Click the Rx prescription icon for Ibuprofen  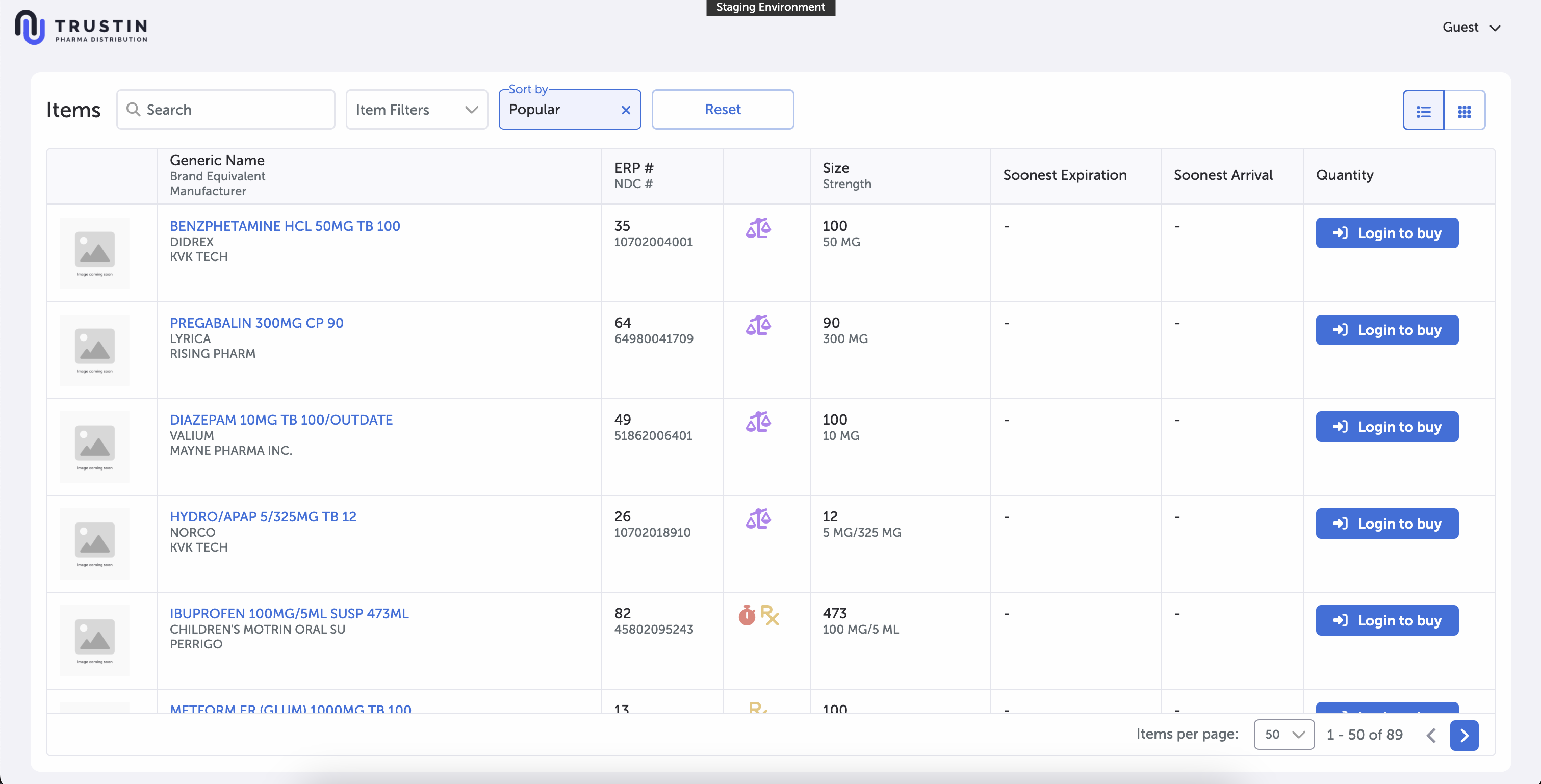[x=770, y=615]
